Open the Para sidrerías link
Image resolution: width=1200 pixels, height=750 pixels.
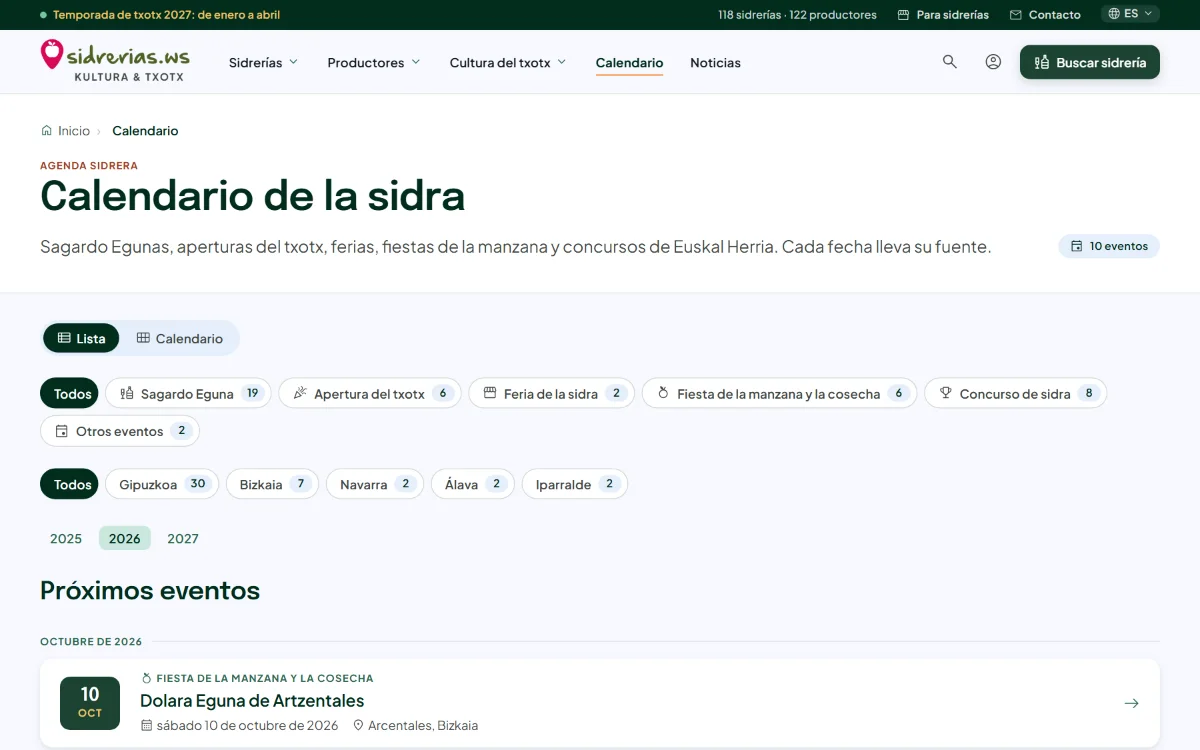[943, 15]
